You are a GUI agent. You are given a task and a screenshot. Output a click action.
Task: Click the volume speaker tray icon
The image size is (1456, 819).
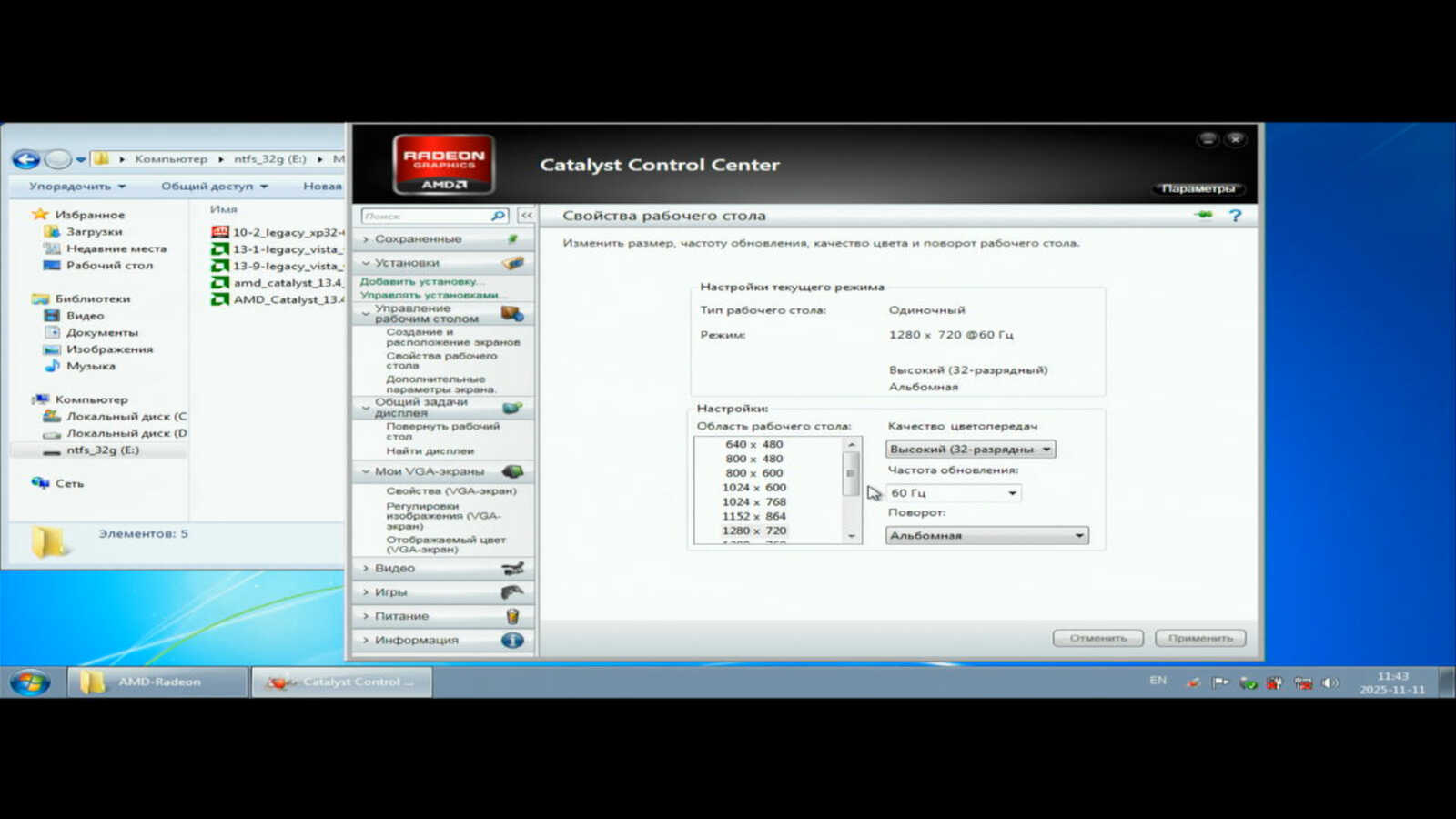point(1330,682)
